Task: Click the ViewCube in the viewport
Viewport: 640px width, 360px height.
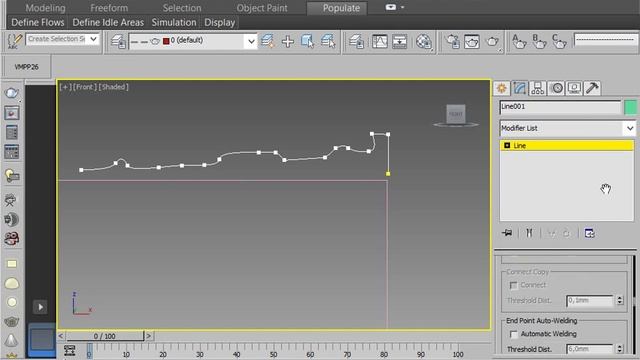Action: pyautogui.click(x=456, y=114)
